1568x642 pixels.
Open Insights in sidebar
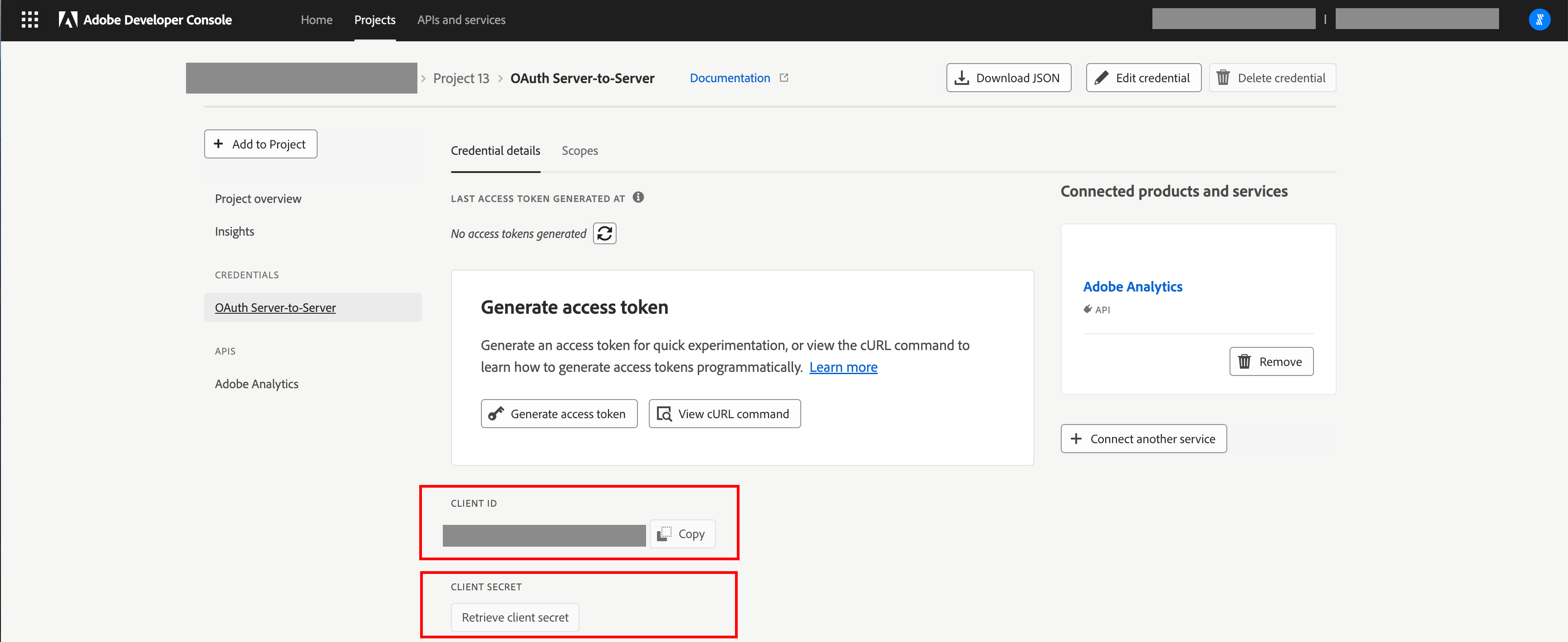tap(235, 232)
